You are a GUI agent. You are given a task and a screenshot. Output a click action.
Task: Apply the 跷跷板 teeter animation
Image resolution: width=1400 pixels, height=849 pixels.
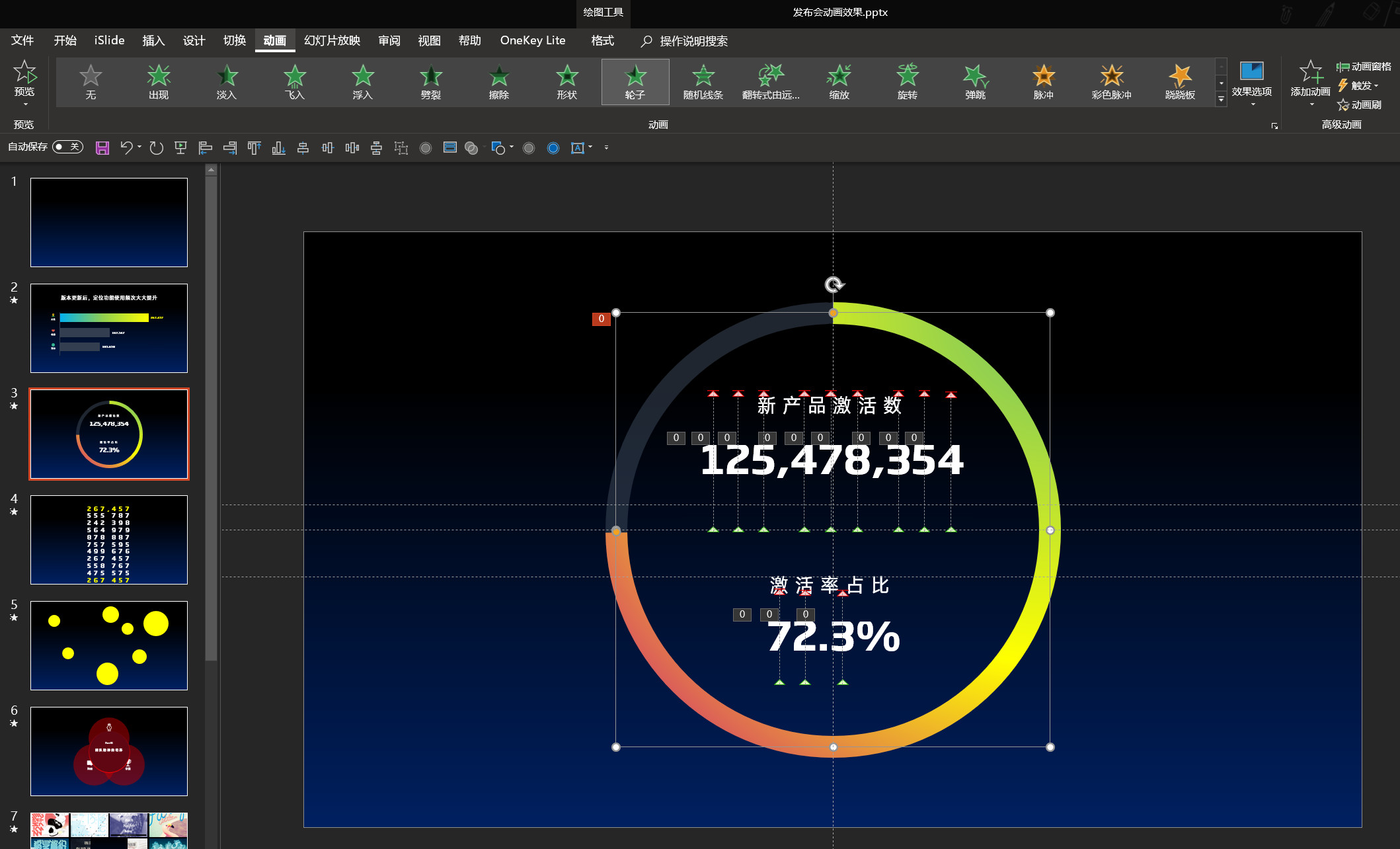(x=1180, y=82)
